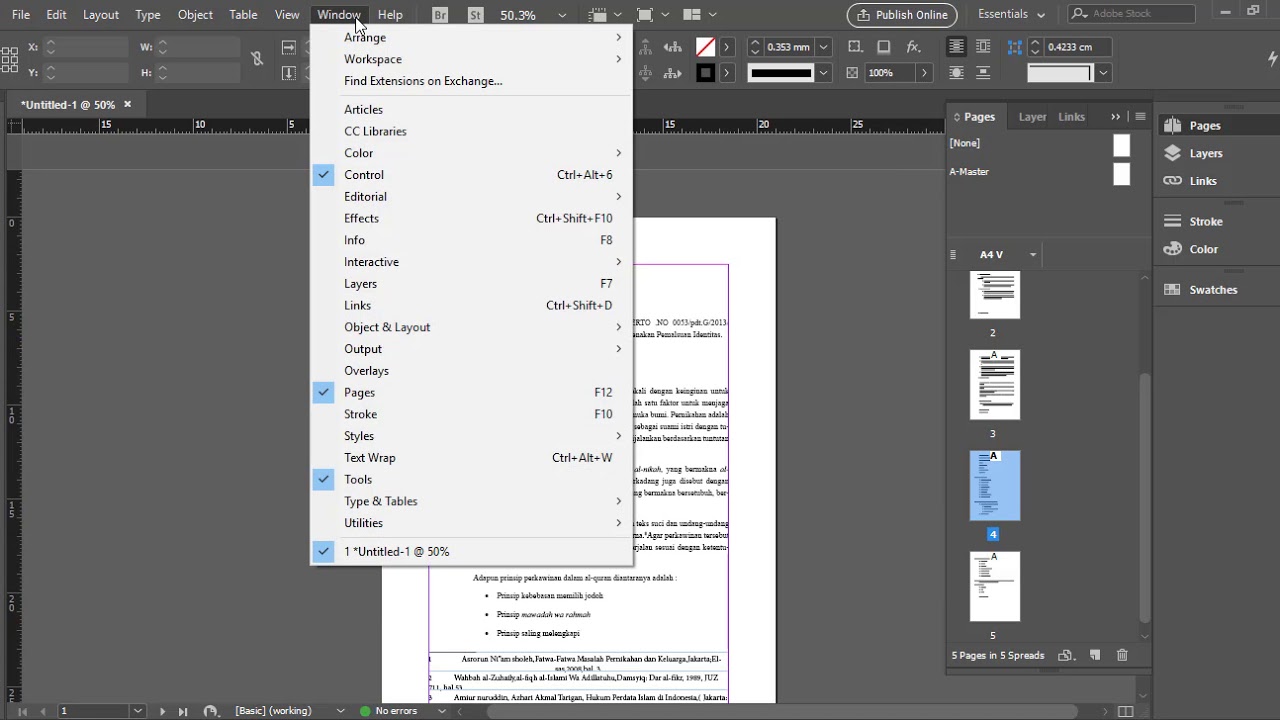Toggle Layers in Window menu
This screenshot has height=720, width=1280.
click(471, 284)
